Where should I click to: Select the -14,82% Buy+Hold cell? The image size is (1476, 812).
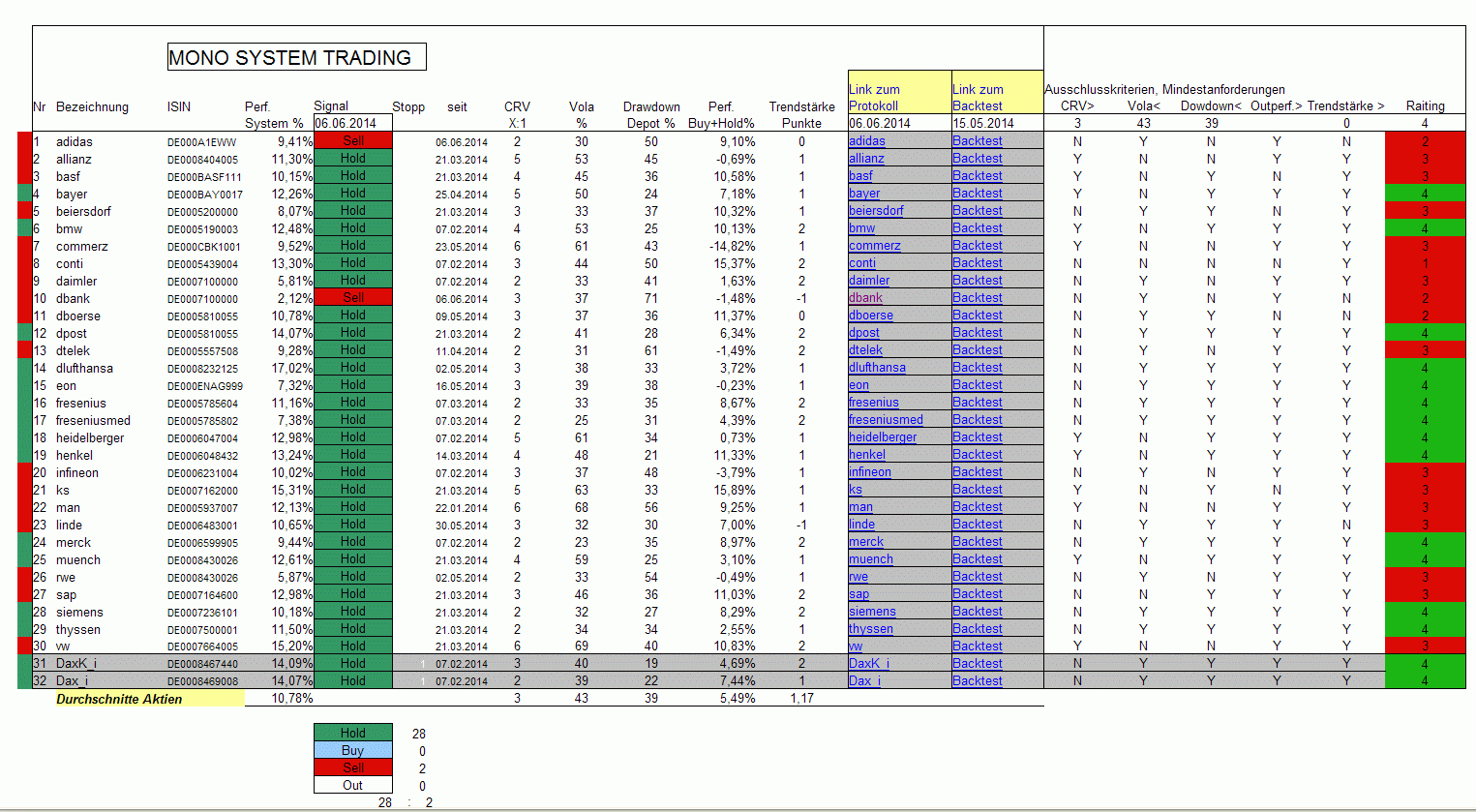732,246
